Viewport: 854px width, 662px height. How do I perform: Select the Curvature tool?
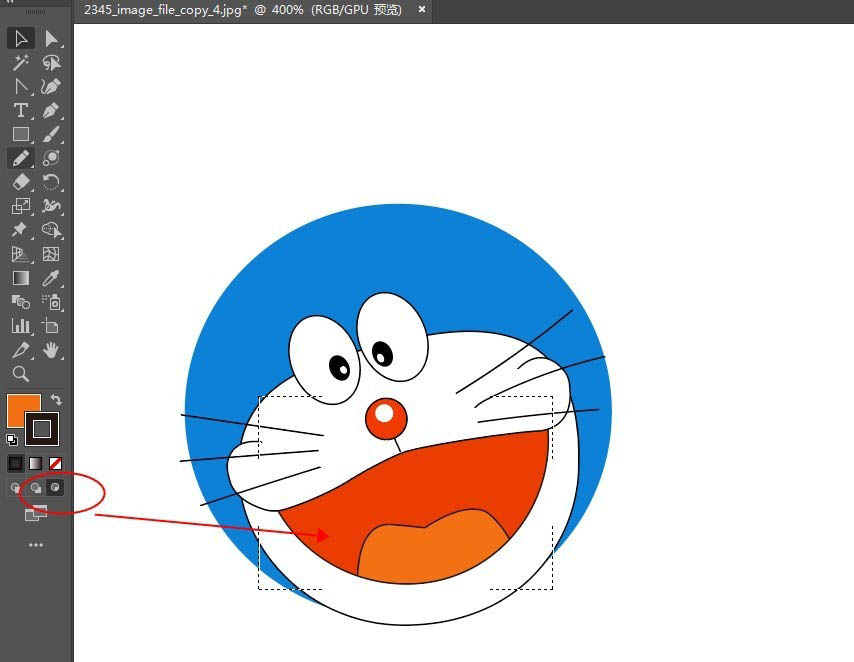coord(51,87)
